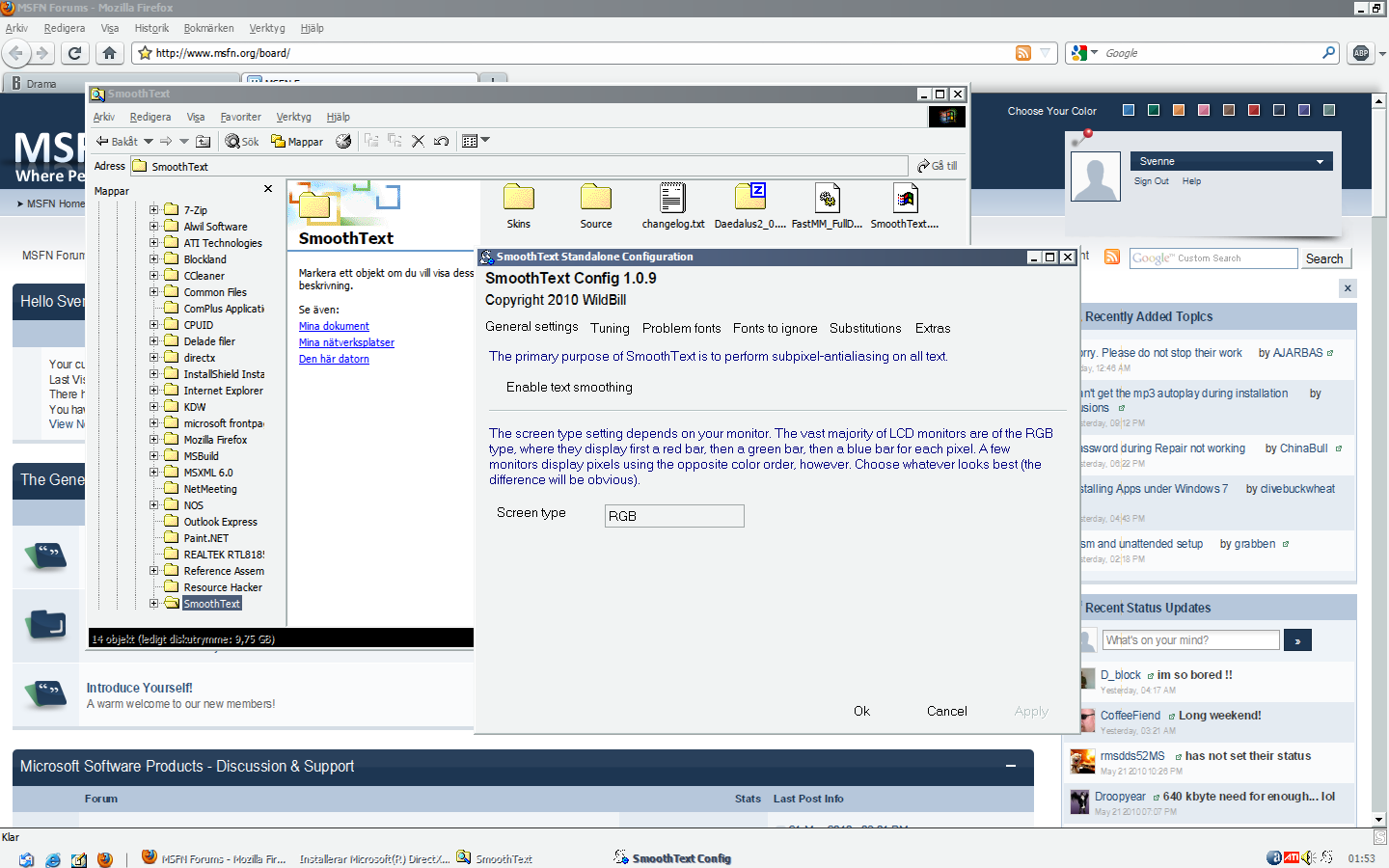Toggle the Mappar folders button in toolbar
The height and width of the screenshot is (868, 1389).
[x=297, y=141]
